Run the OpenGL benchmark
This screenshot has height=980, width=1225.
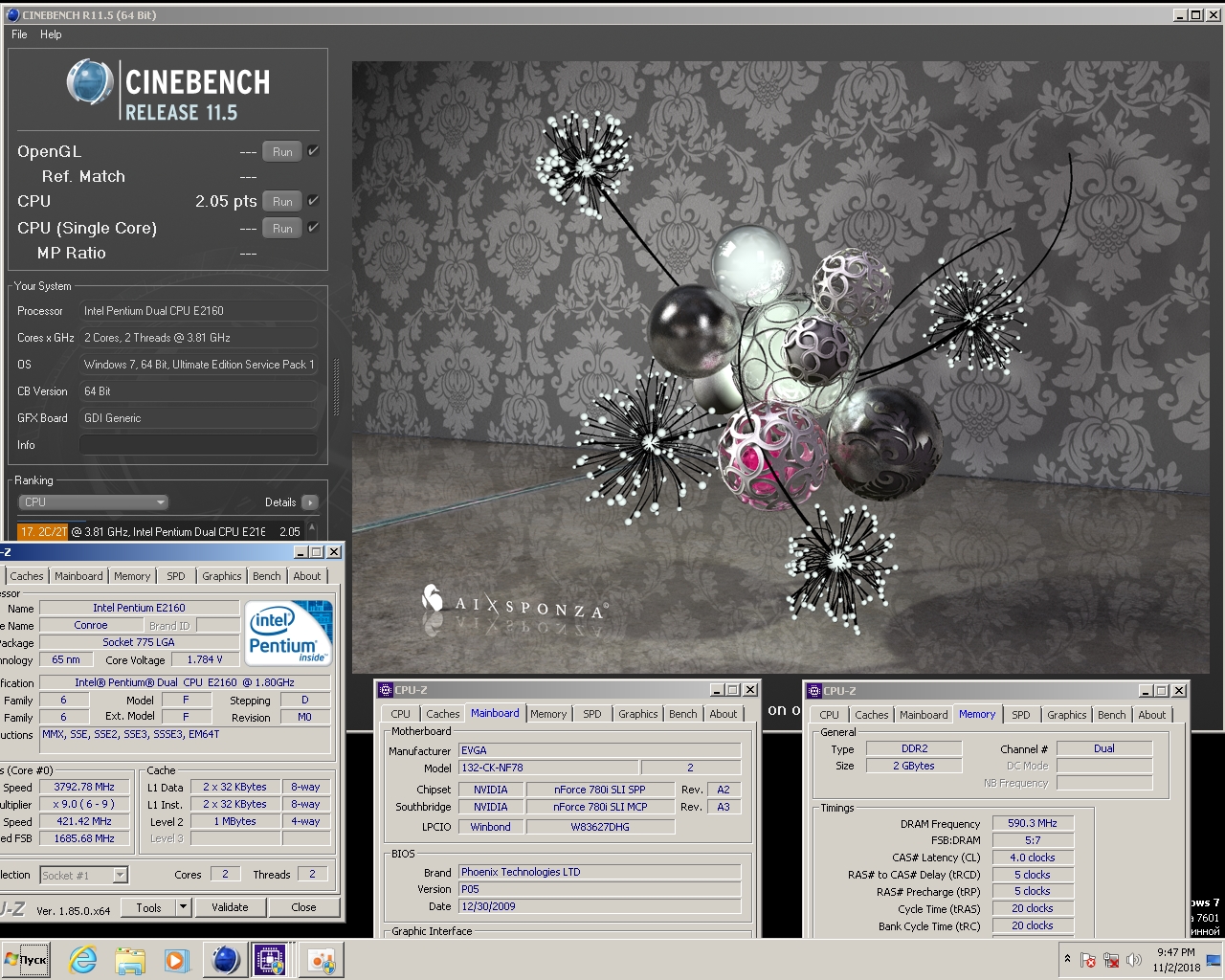pos(282,152)
